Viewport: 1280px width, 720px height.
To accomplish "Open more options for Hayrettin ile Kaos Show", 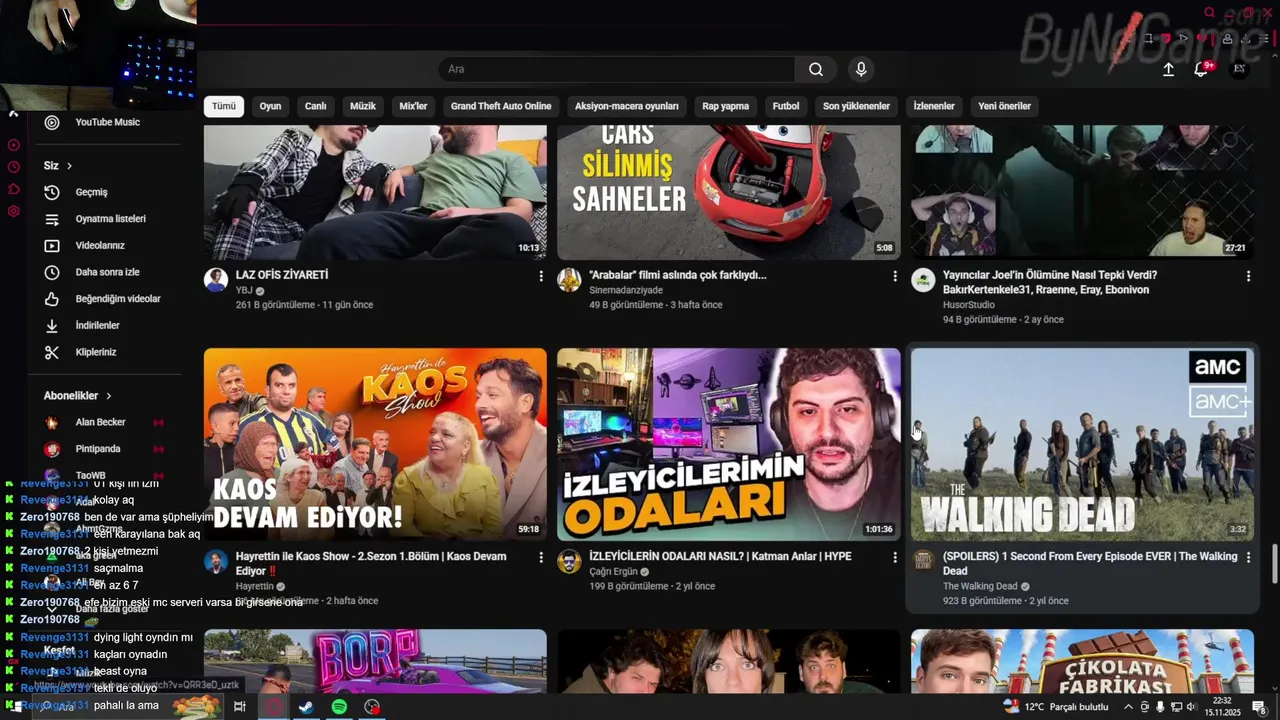I will [x=541, y=557].
